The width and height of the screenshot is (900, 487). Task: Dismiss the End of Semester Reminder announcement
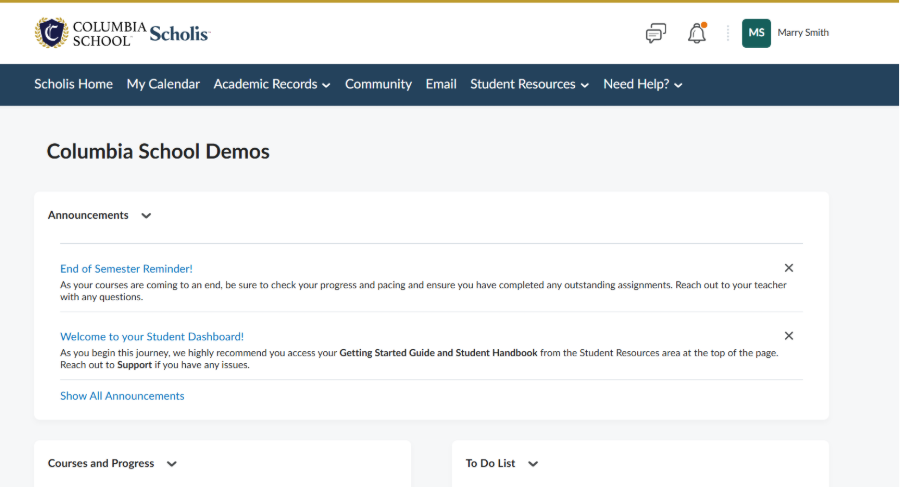(x=789, y=268)
